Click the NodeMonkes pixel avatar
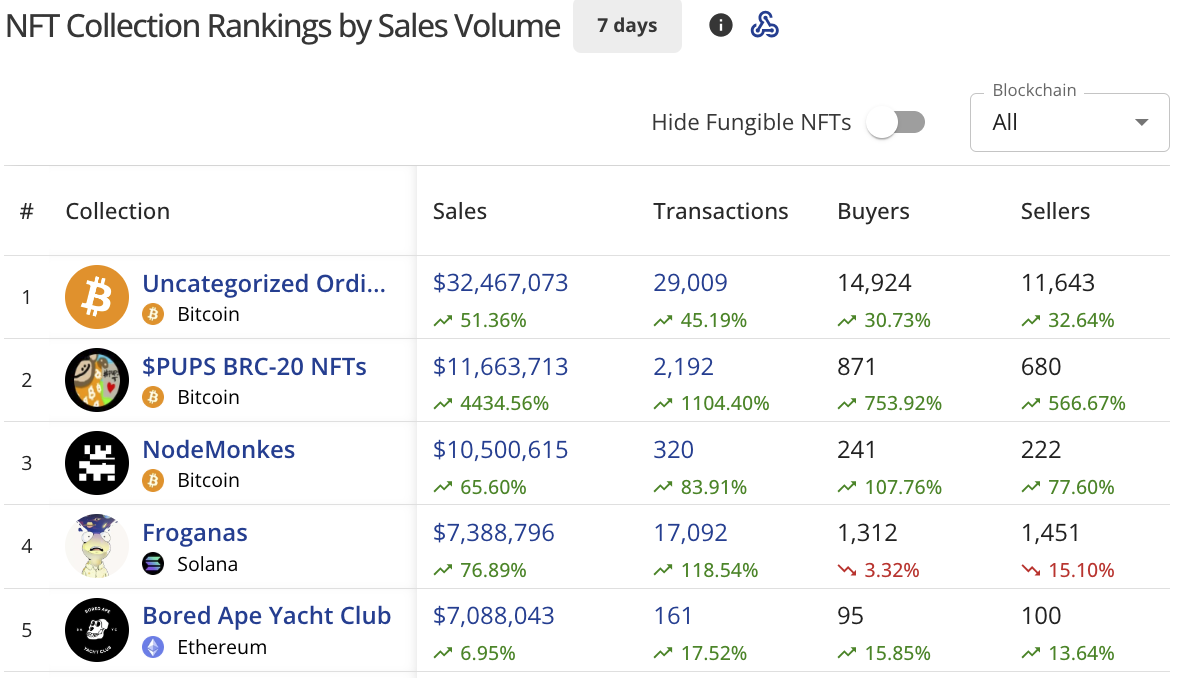 pyautogui.click(x=96, y=463)
